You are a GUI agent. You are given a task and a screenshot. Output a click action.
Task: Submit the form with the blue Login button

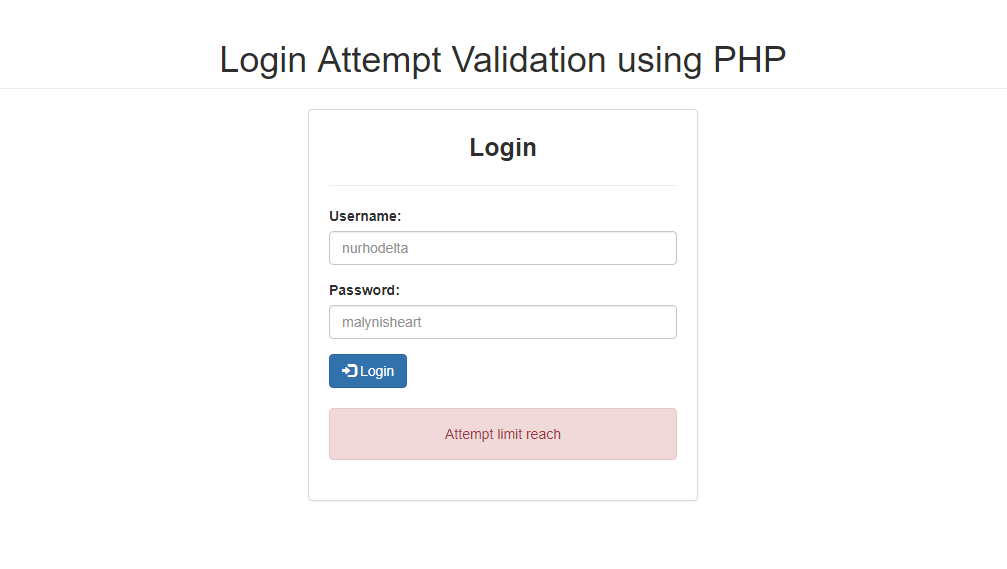point(368,371)
